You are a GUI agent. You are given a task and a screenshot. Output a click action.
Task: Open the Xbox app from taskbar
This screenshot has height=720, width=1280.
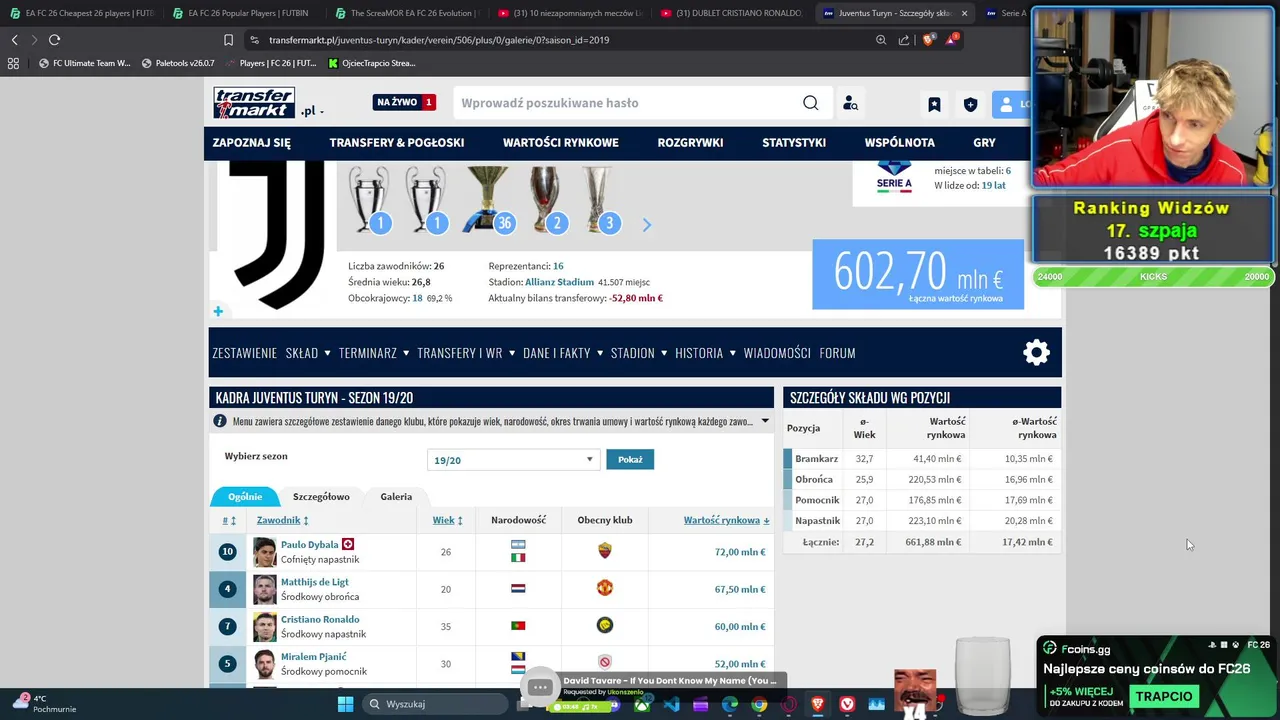pos(642,704)
